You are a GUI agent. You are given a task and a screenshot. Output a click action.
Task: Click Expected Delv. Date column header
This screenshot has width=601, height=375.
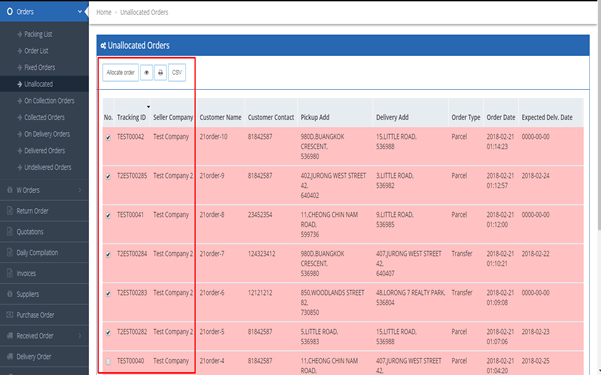(x=547, y=117)
